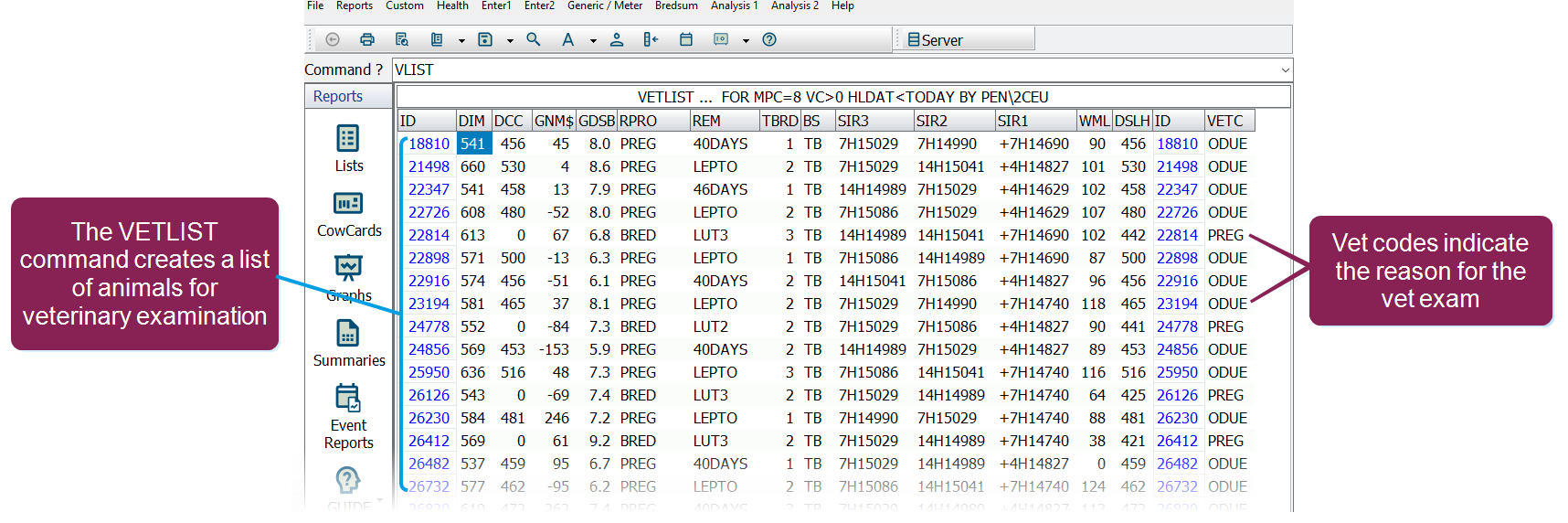
Task: Open cow ID 26482 link in first column
Action: pos(429,464)
